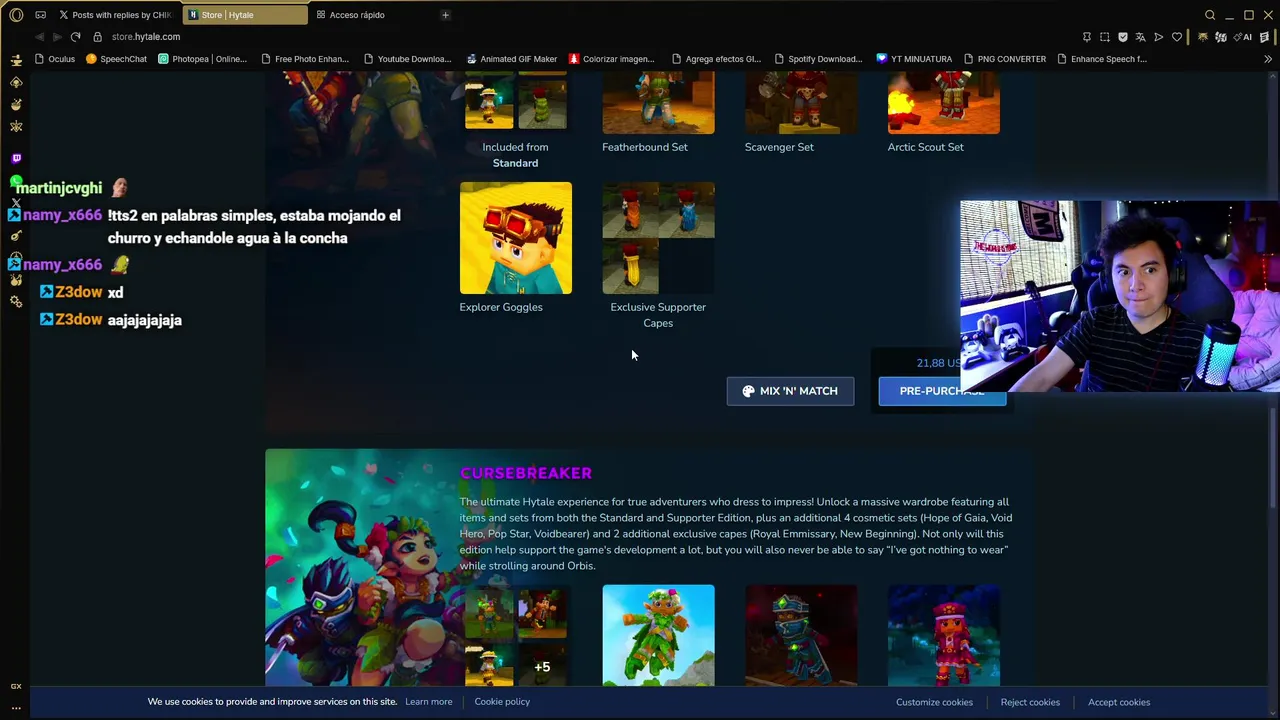Open Customize cookies settings

[934, 702]
